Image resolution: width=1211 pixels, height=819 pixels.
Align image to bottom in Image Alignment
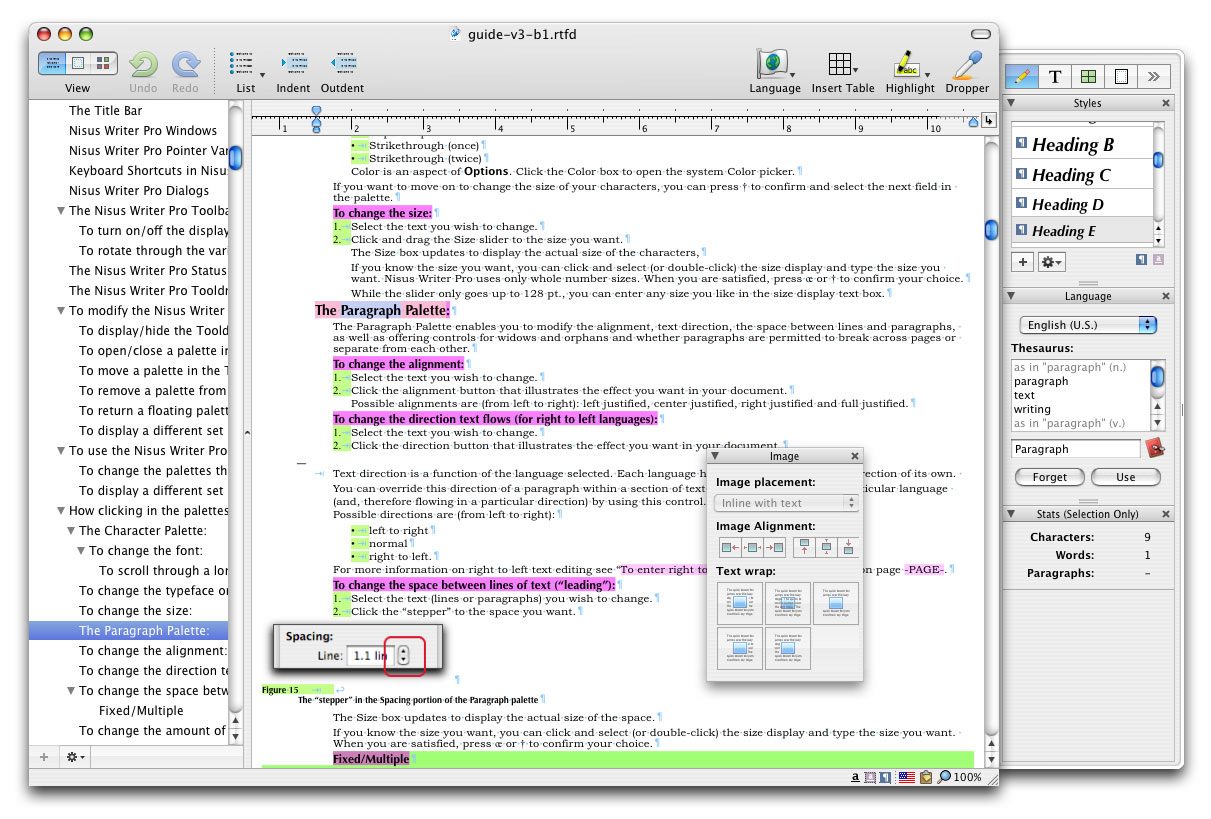point(848,547)
